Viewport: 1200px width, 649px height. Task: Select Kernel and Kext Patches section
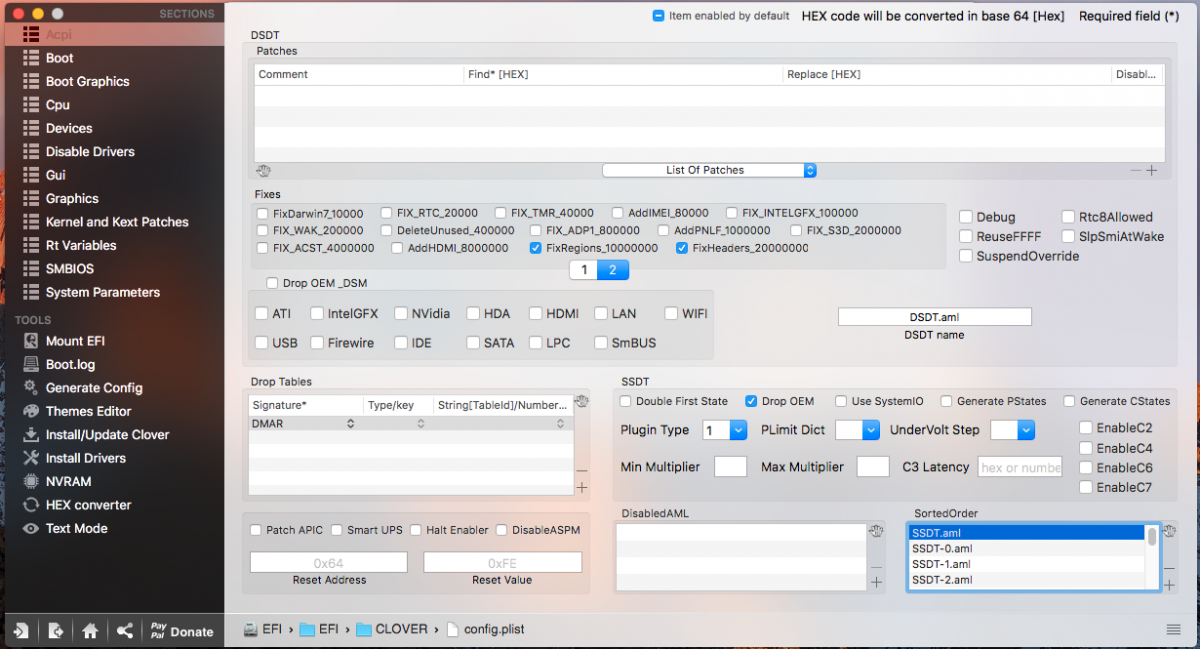pos(116,222)
